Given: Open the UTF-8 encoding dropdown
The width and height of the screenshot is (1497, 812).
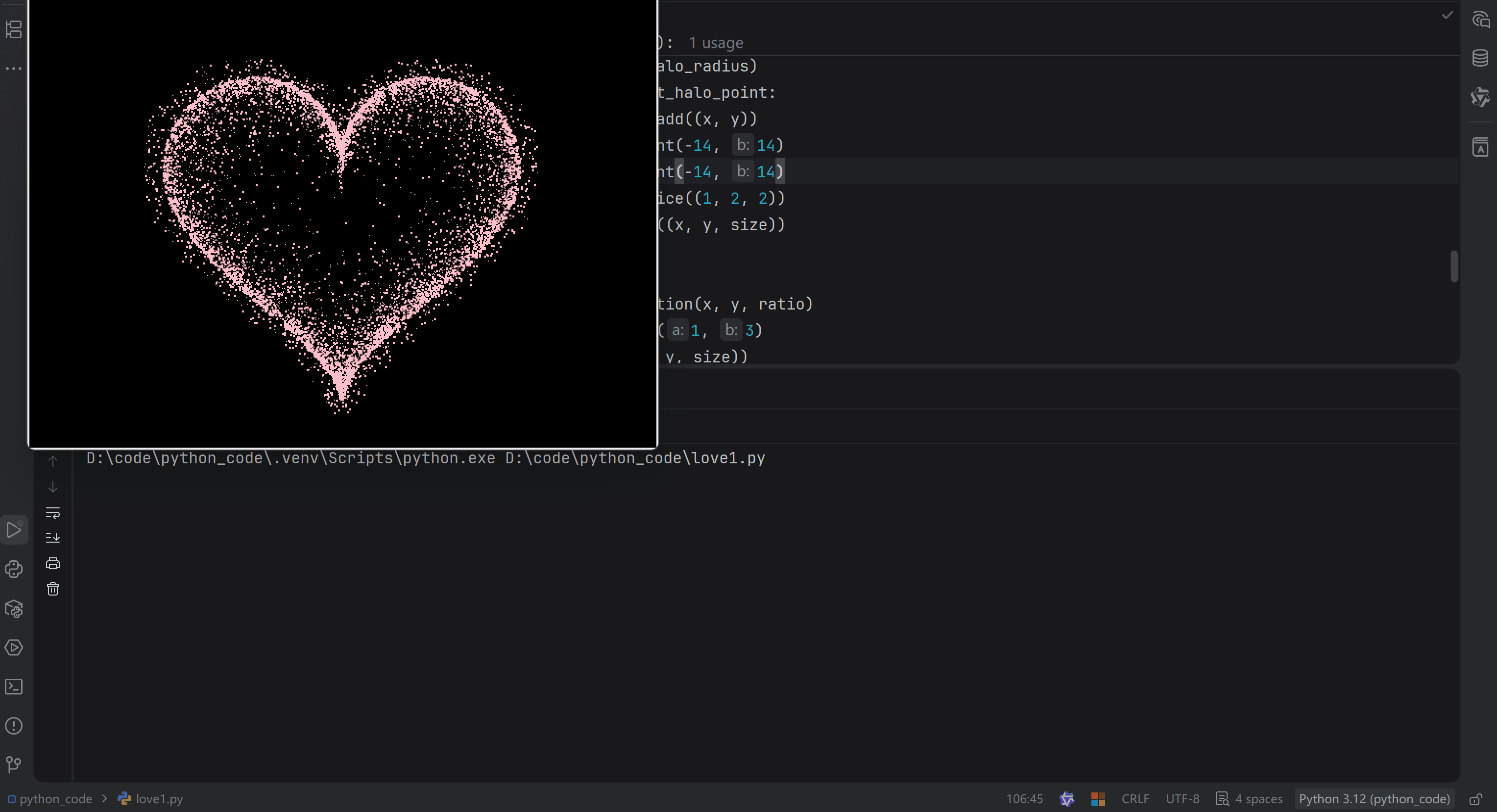Looking at the screenshot, I should click(x=1182, y=799).
